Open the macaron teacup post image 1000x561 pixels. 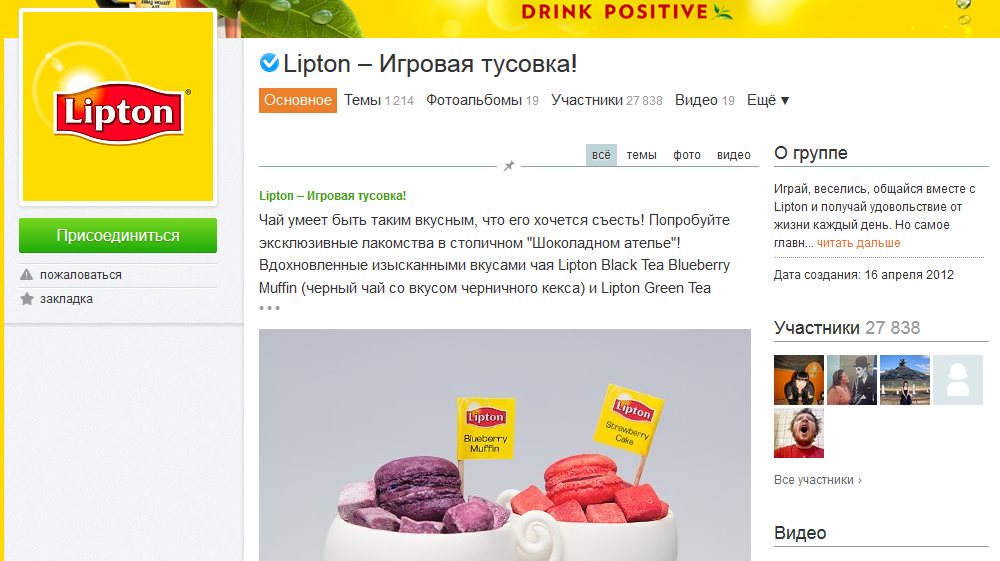click(x=504, y=445)
